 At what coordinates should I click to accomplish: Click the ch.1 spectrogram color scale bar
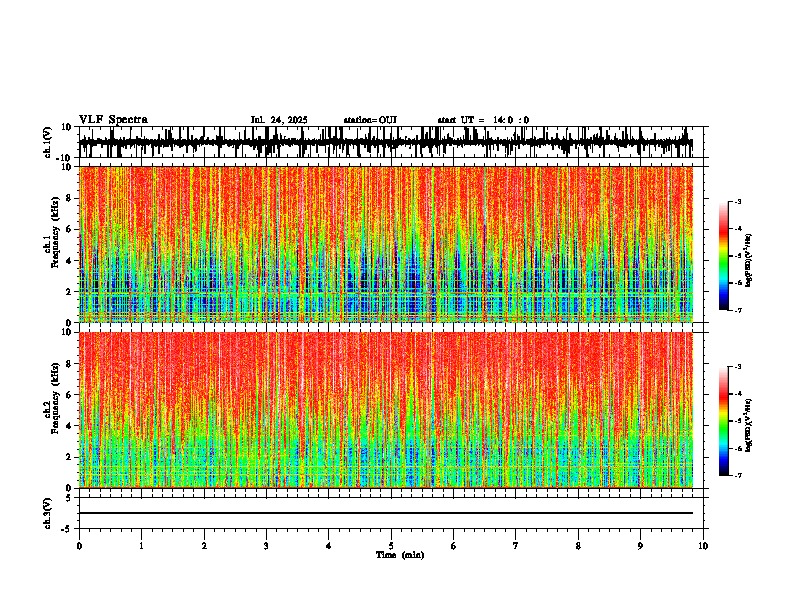point(724,256)
